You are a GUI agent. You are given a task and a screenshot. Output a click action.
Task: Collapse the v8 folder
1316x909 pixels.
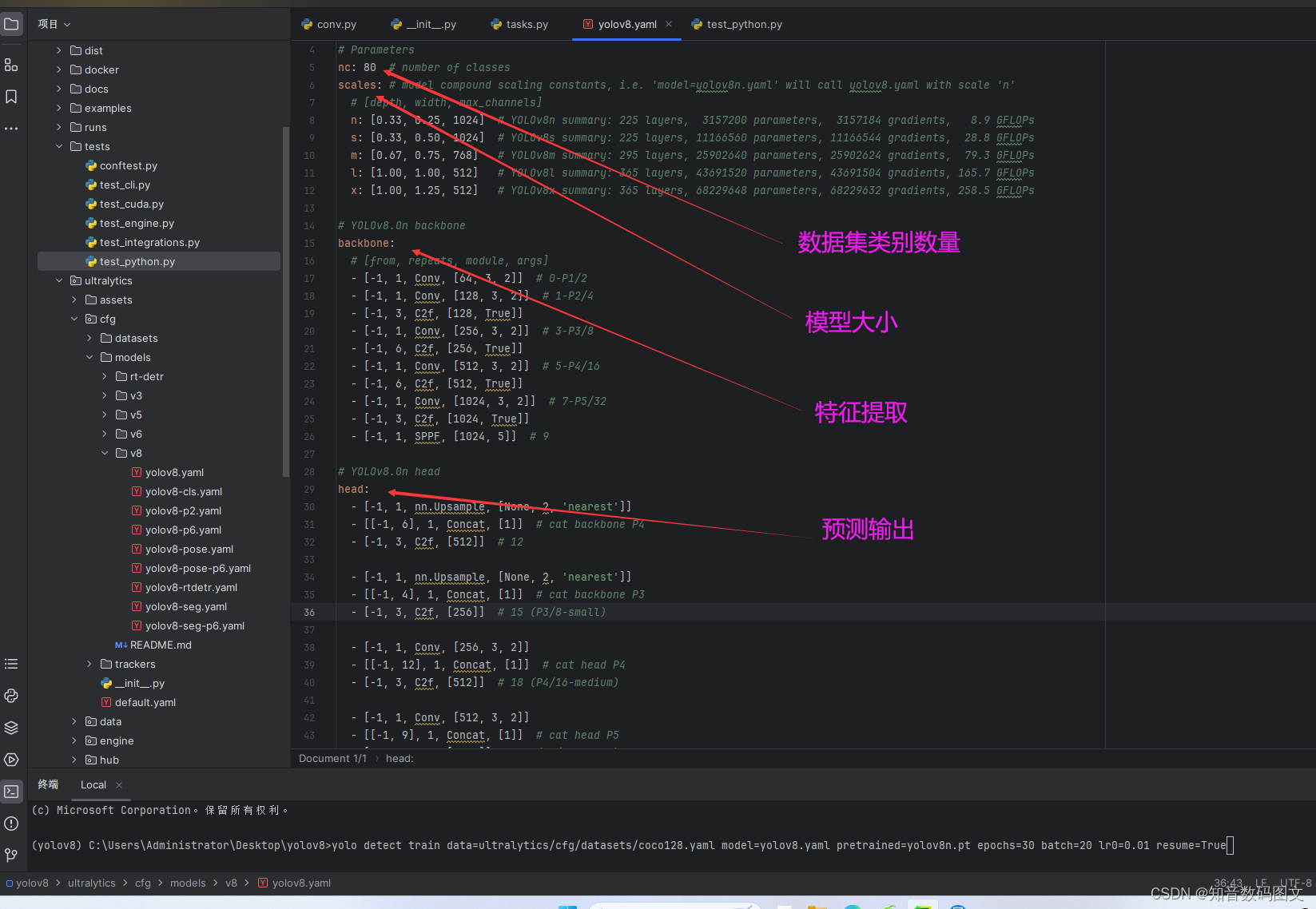105,453
